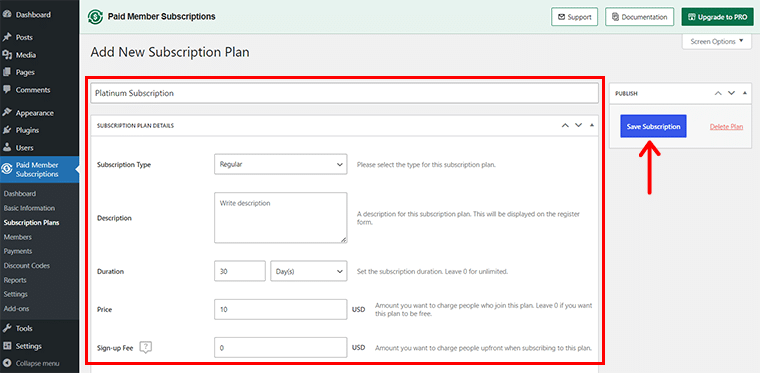
Task: Open the Duration unit Day(s) dropdown
Action: [x=309, y=271]
